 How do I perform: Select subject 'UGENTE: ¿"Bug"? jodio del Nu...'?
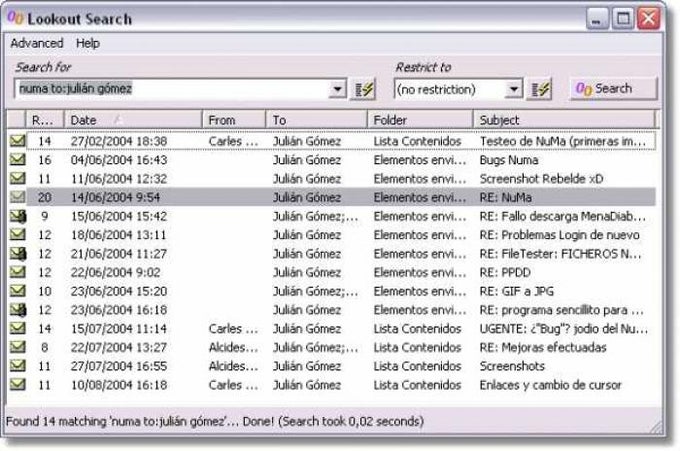tap(564, 329)
